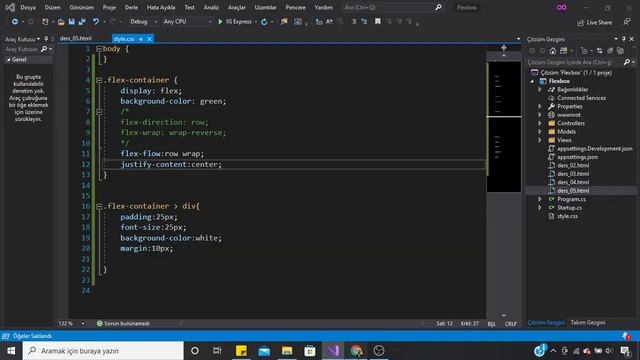Click the Live Share button
Viewport: 640px width, 360px height.
(x=595, y=22)
